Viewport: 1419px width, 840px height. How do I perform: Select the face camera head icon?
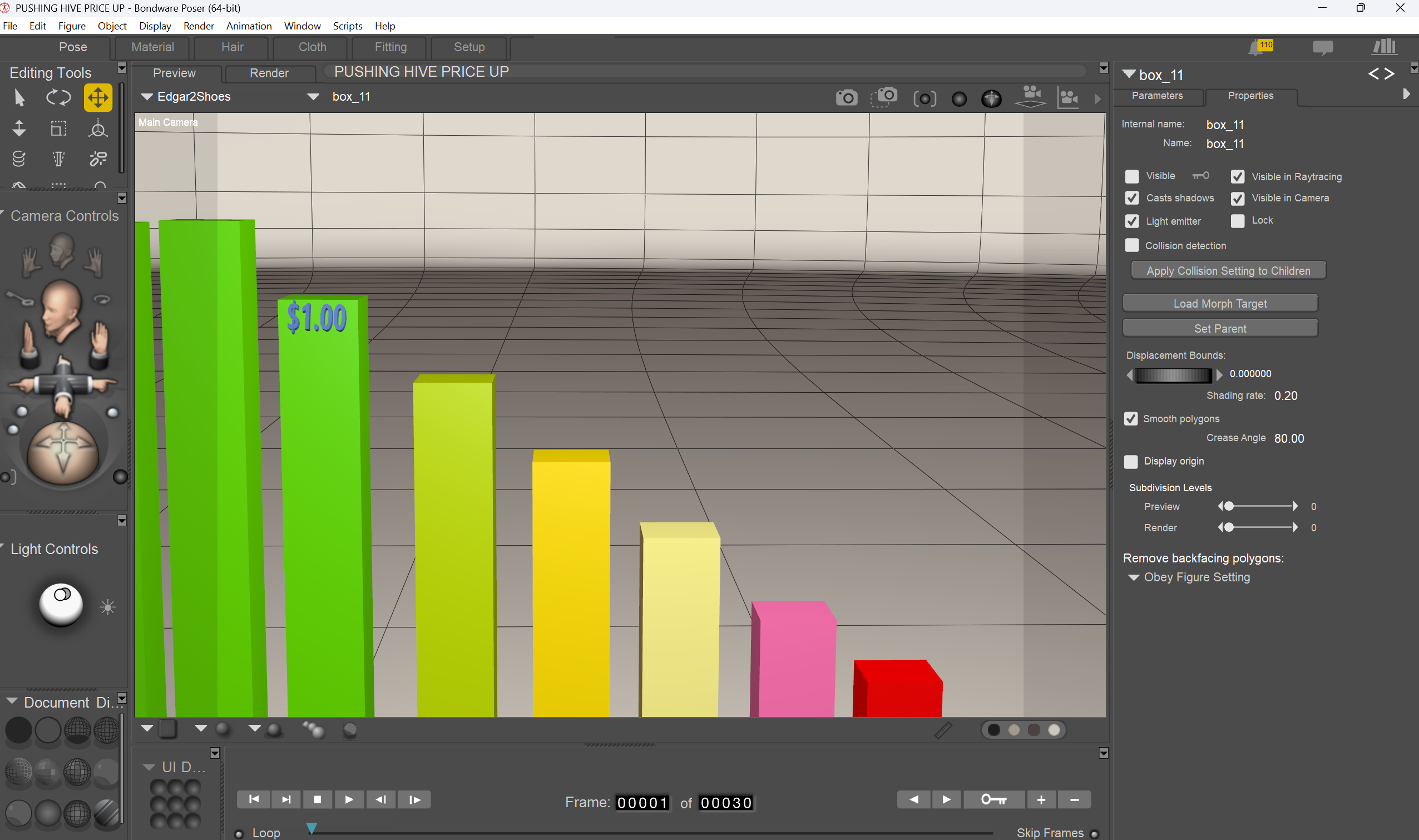(61, 251)
